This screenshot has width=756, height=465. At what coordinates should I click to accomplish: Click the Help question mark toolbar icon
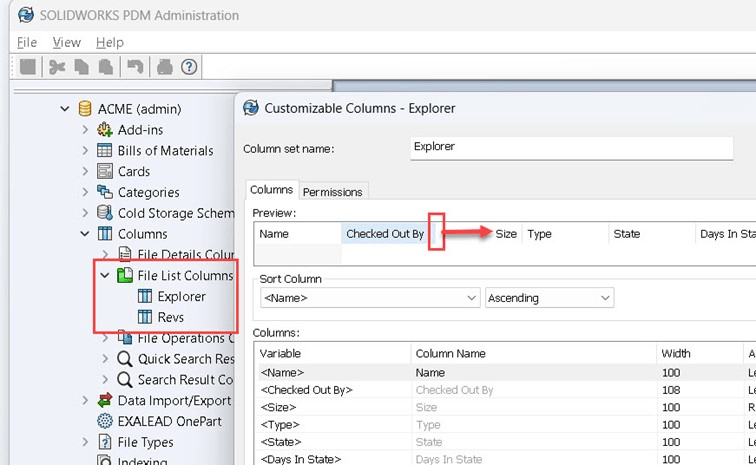pyautogui.click(x=189, y=67)
